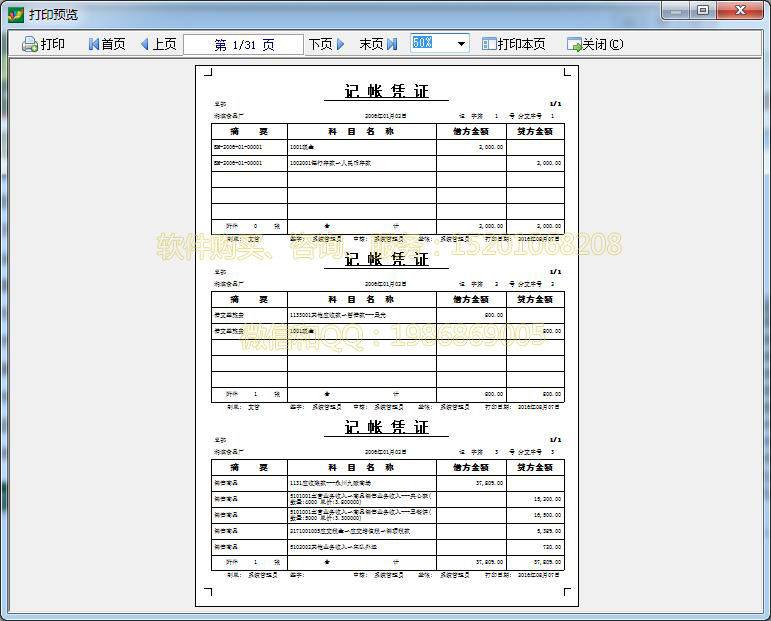771x621 pixels.
Task: Print only current page (打印本页)
Action: [514, 44]
